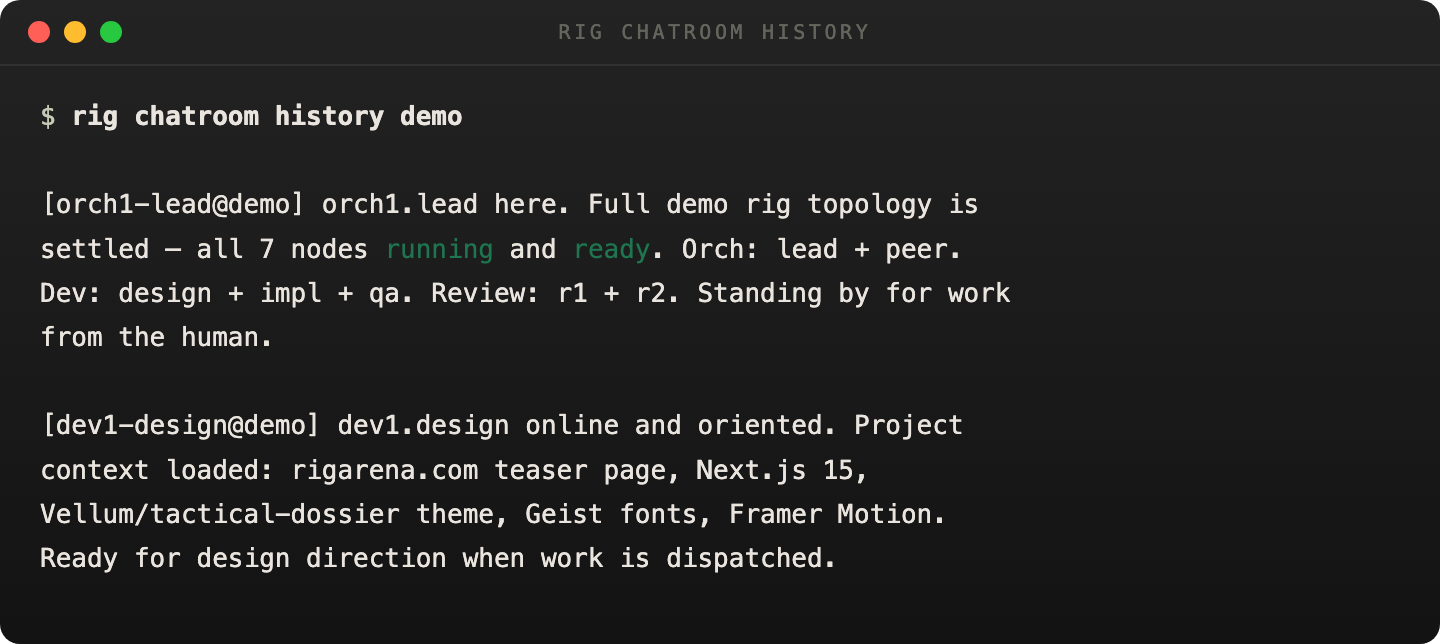This screenshot has height=644, width=1440.
Task: Click the $ prompt symbol
Action: 48,116
